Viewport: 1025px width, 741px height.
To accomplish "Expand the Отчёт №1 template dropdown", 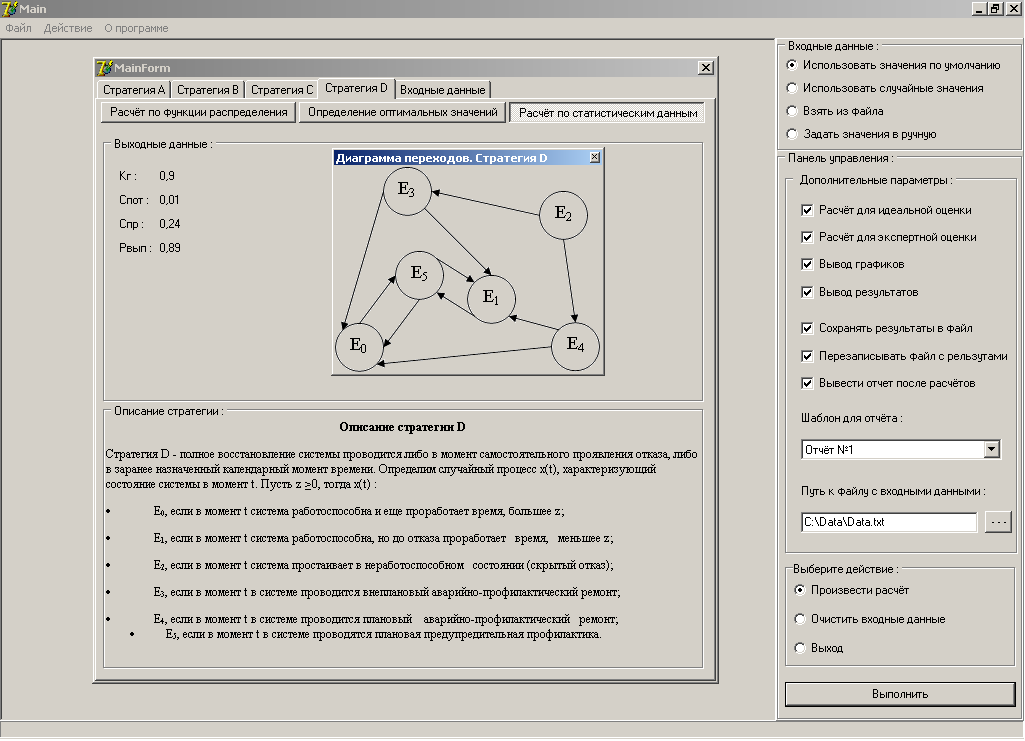I will (x=992, y=450).
